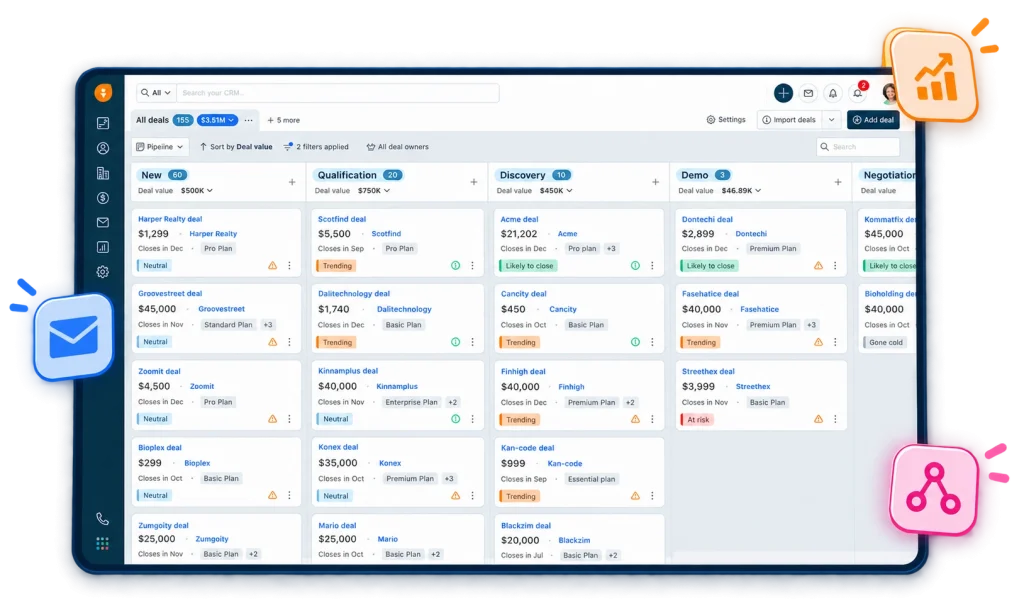This screenshot has width=1024, height=608.
Task: Click the orange Freshsales logo icon
Action: pyautogui.click(x=103, y=93)
